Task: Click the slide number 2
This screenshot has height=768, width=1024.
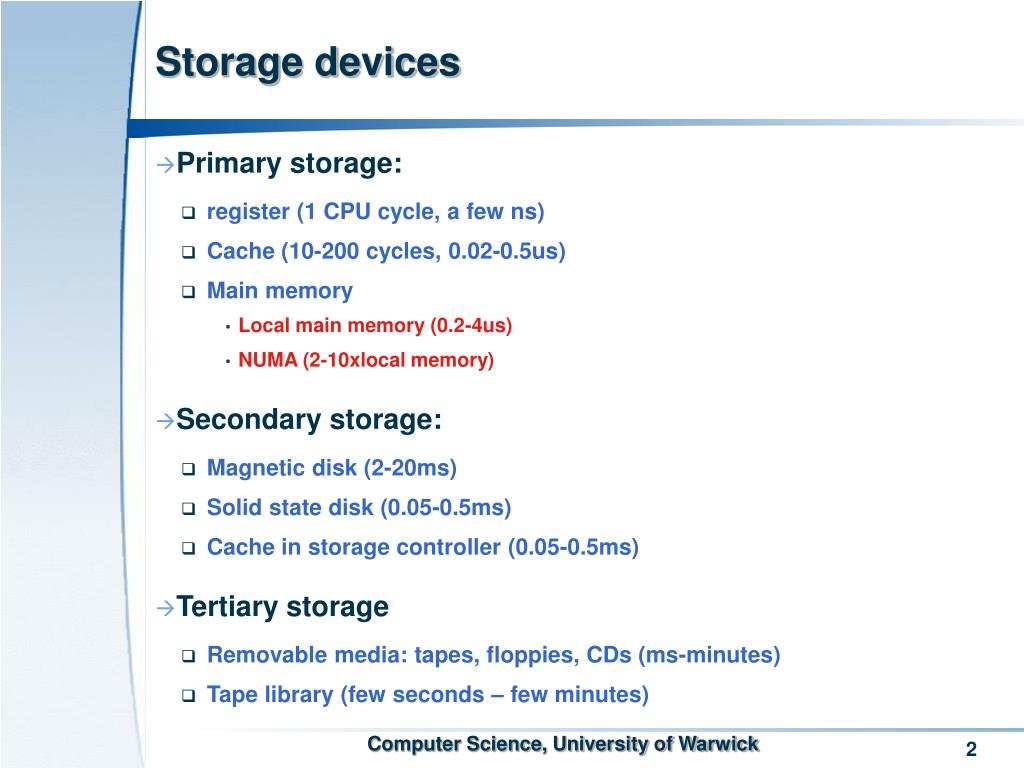Action: [x=971, y=749]
